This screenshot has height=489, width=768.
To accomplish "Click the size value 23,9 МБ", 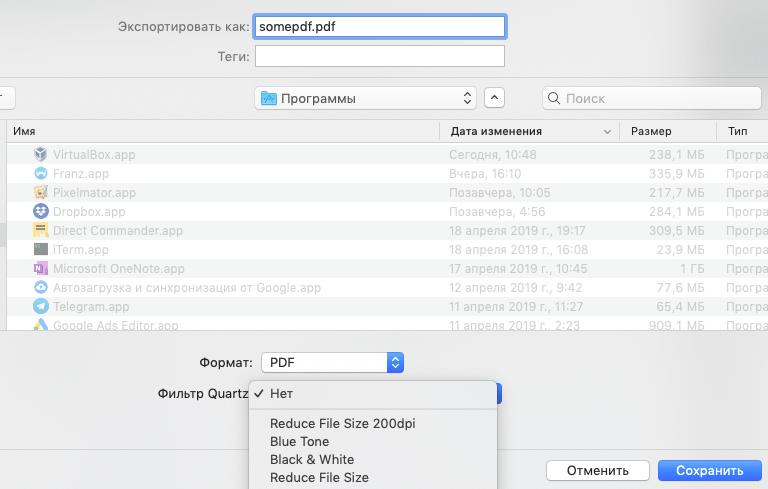I will pyautogui.click(x=680, y=249).
